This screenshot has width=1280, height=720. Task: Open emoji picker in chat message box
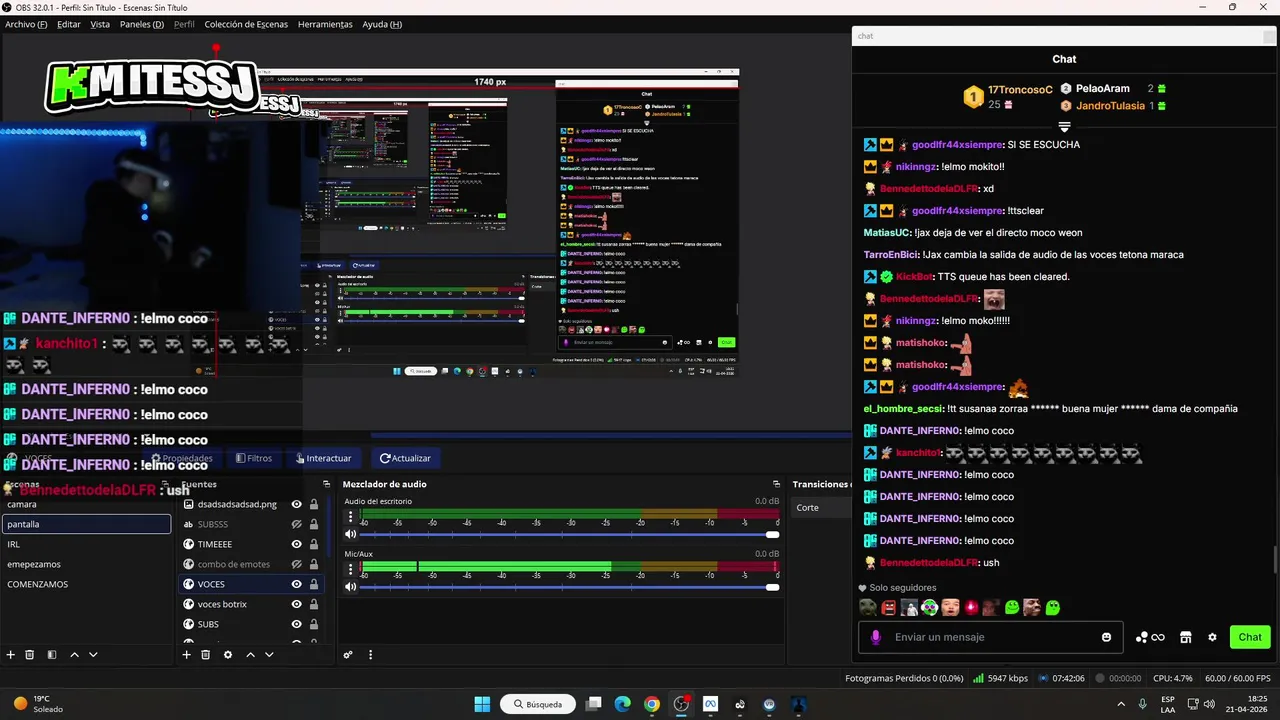tap(1106, 637)
